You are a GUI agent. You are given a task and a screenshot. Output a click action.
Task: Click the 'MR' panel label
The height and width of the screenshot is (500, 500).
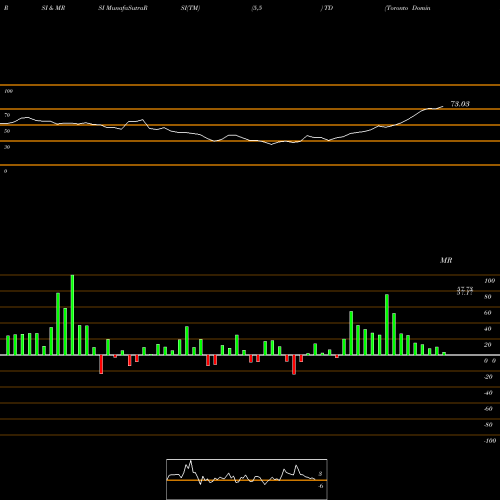[446, 260]
